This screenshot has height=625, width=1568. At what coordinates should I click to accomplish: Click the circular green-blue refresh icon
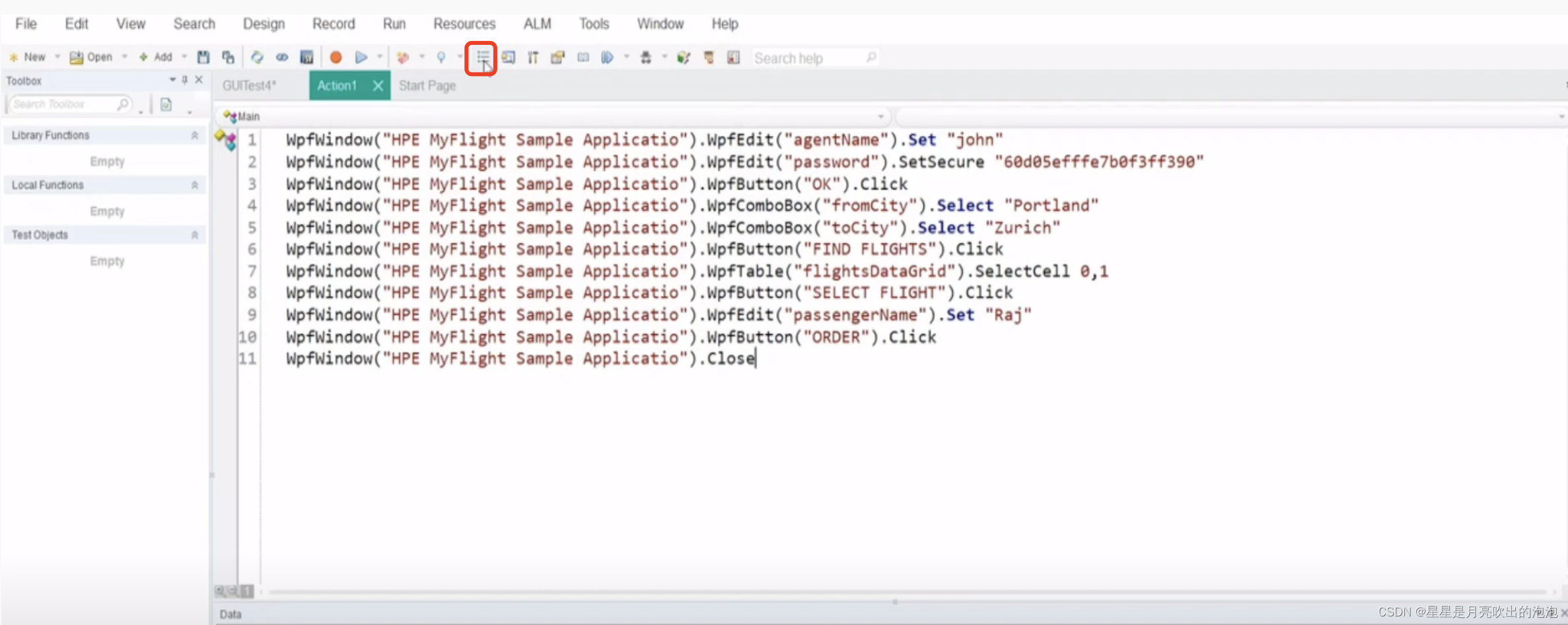click(x=257, y=57)
